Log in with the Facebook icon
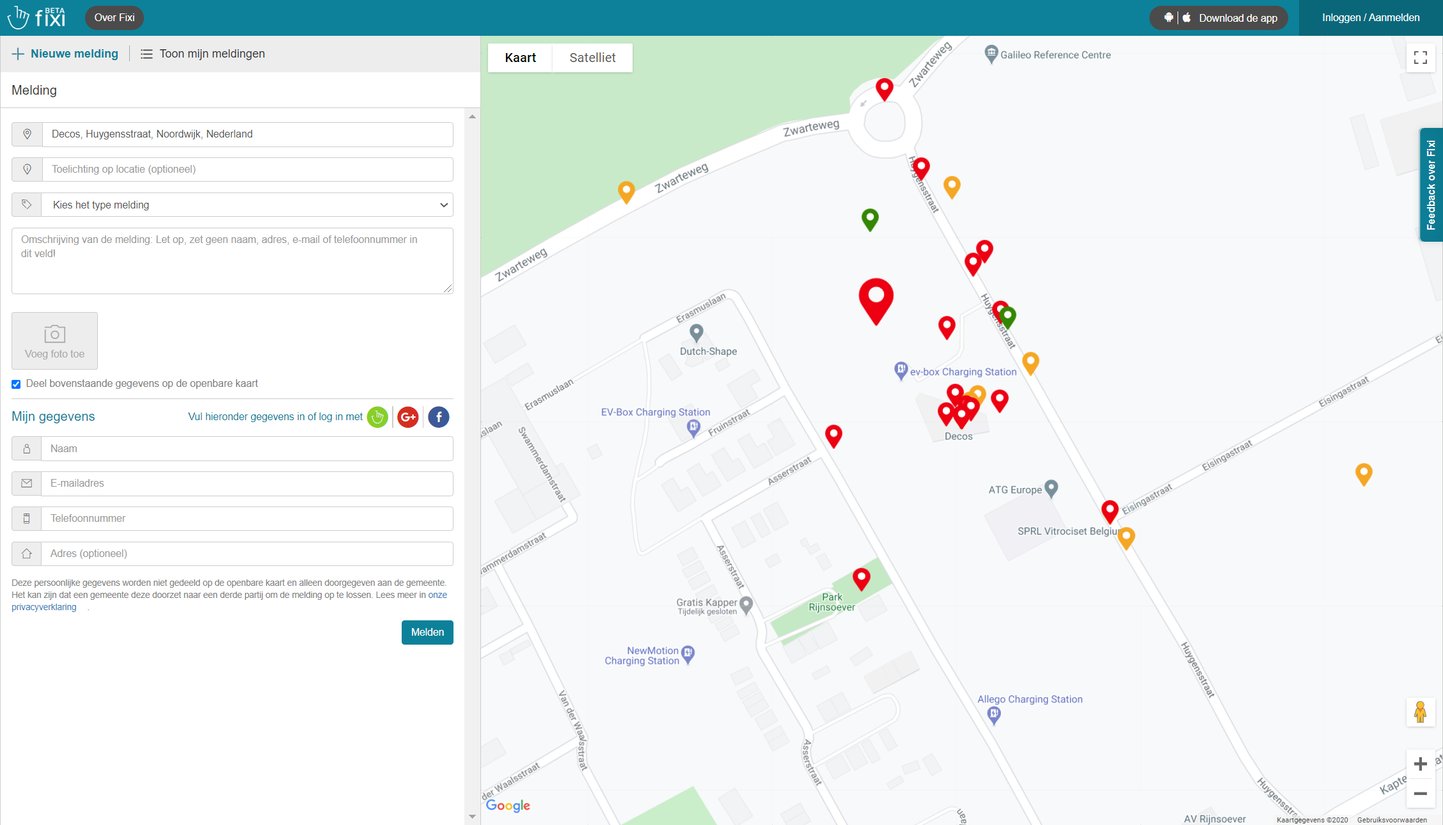 click(439, 417)
